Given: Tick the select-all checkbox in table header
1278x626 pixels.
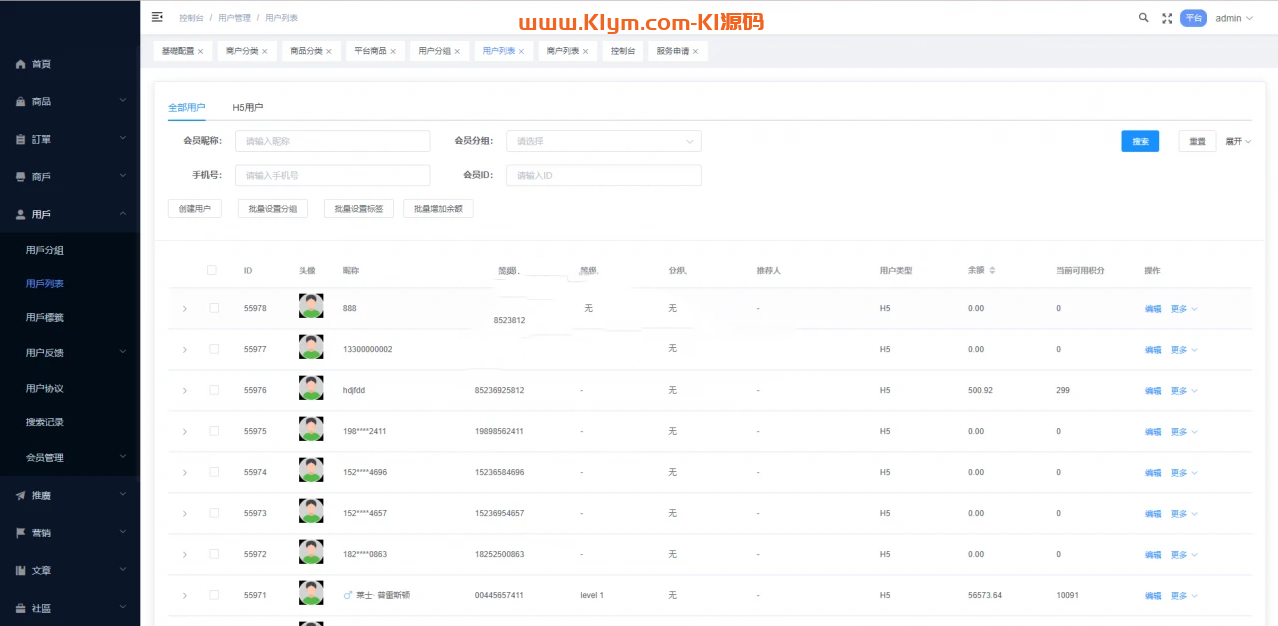Looking at the screenshot, I should pyautogui.click(x=211, y=270).
